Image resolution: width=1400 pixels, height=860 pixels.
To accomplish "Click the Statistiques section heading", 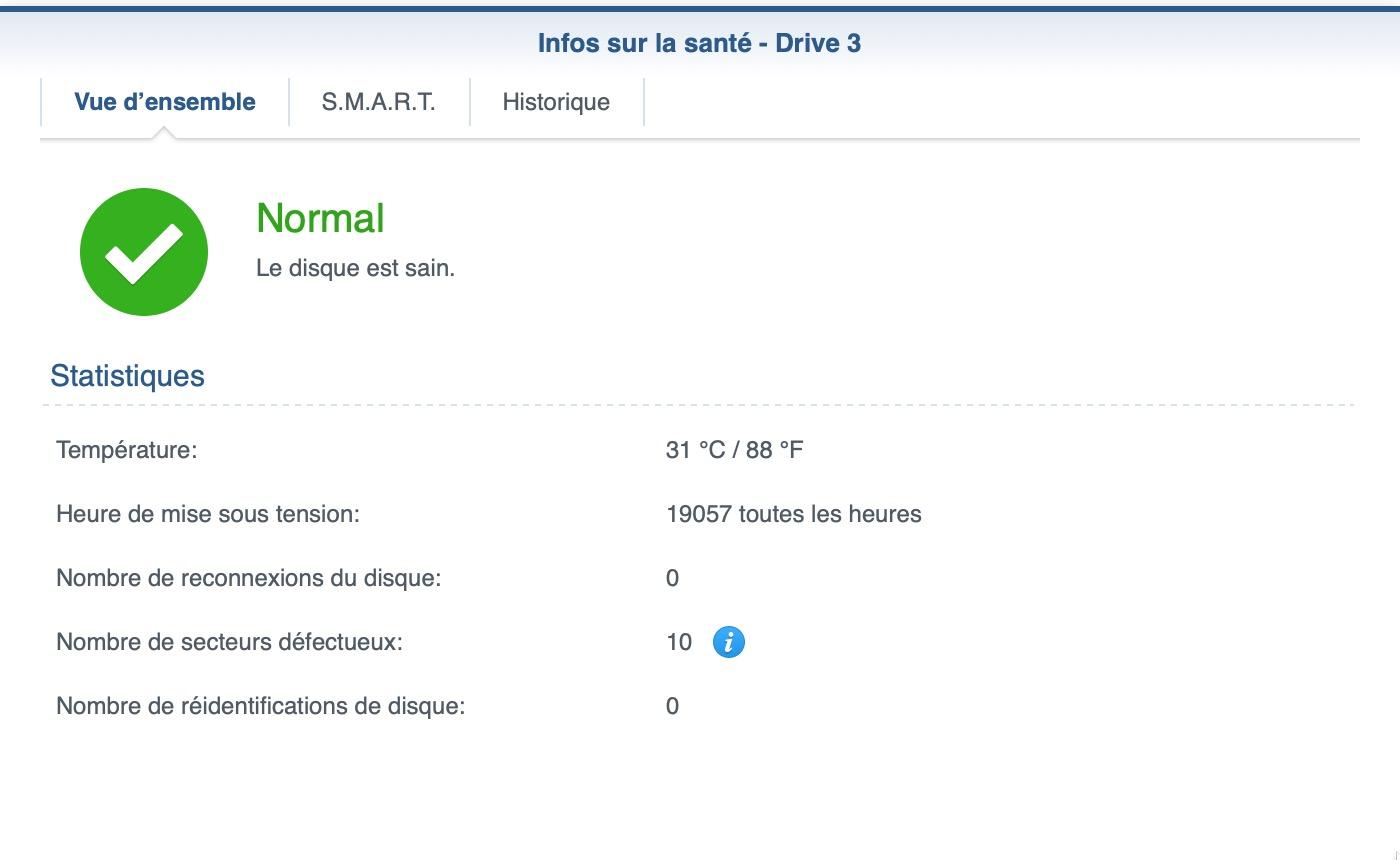I will [x=127, y=376].
